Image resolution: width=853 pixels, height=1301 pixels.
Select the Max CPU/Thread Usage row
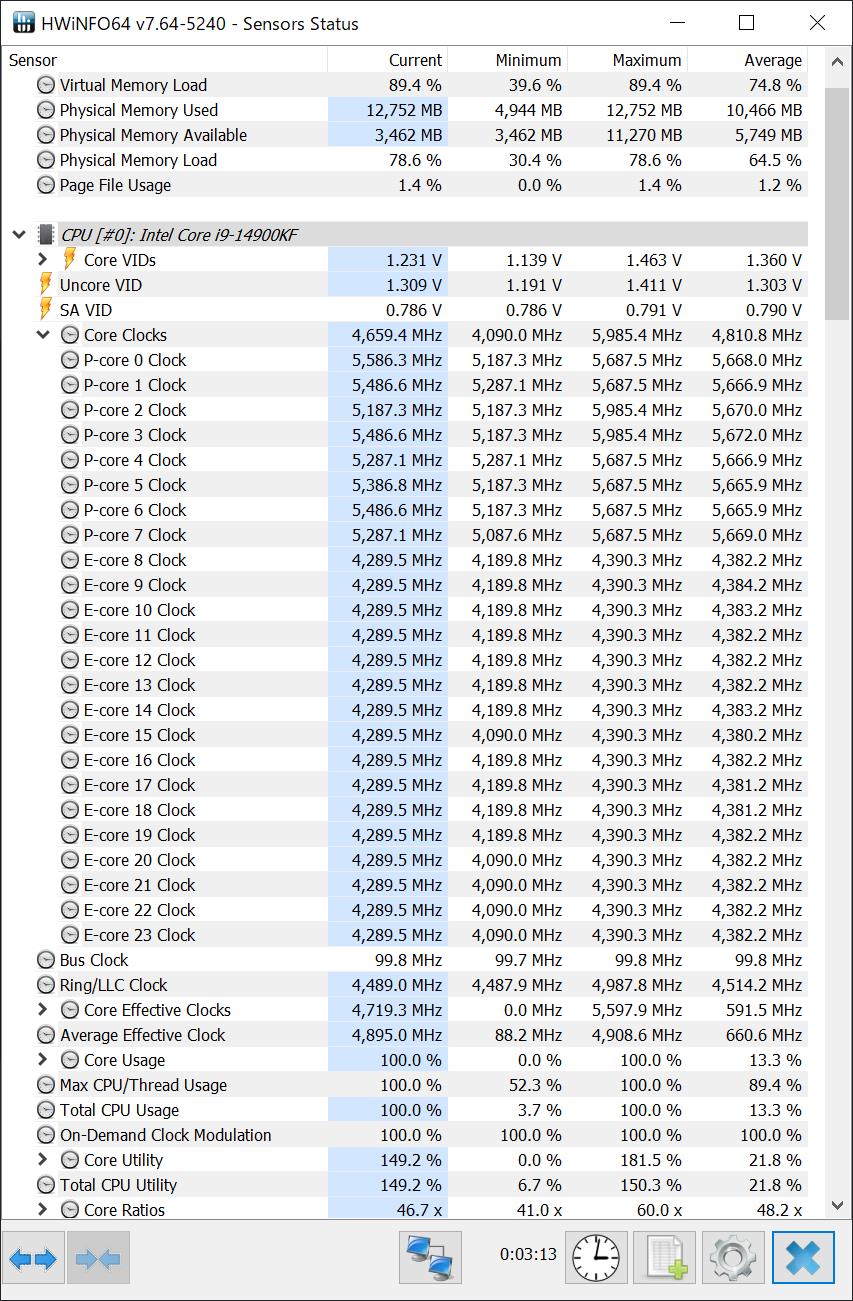click(x=405, y=1085)
